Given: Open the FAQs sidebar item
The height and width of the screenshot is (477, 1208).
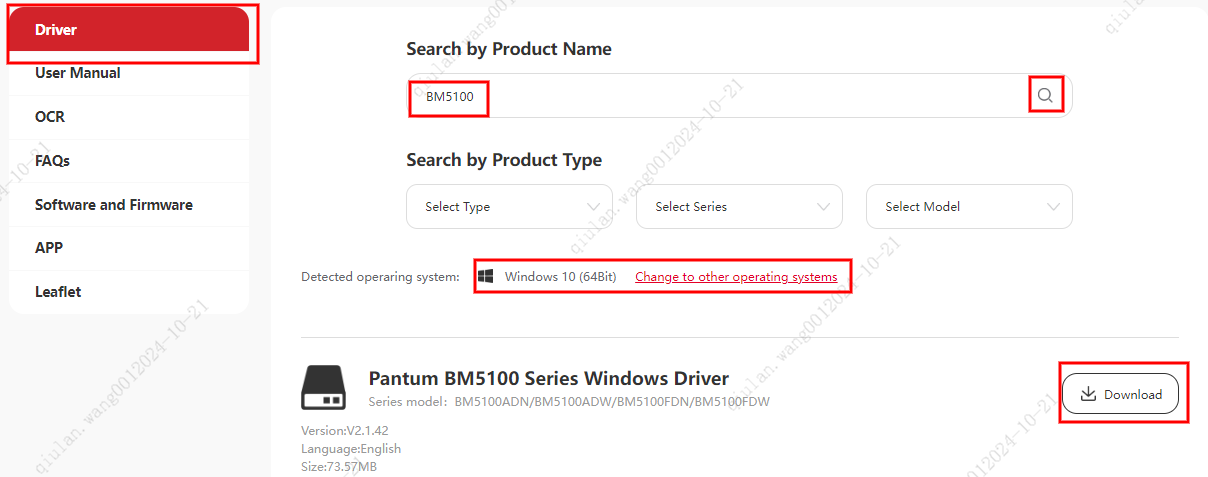Looking at the screenshot, I should tap(129, 161).
